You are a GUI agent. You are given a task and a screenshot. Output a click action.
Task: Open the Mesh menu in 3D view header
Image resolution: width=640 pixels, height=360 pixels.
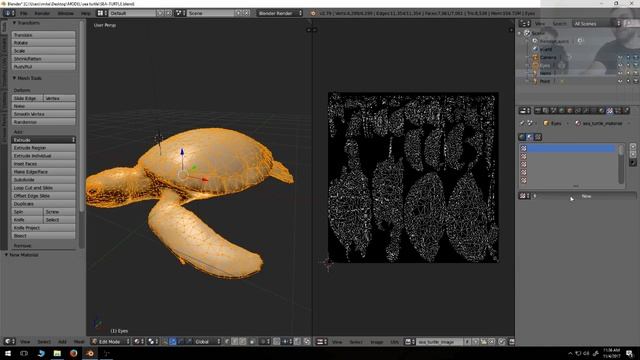click(x=79, y=342)
